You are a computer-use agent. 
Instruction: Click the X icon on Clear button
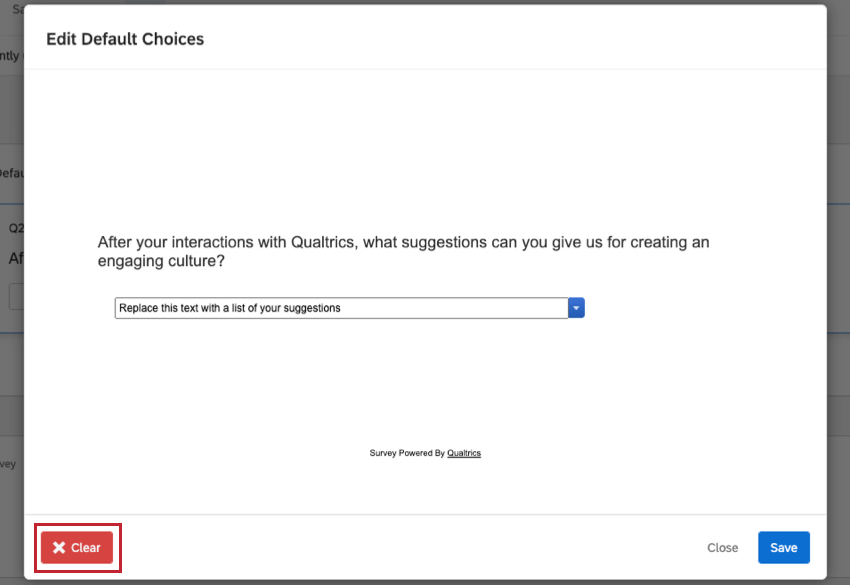coord(59,548)
